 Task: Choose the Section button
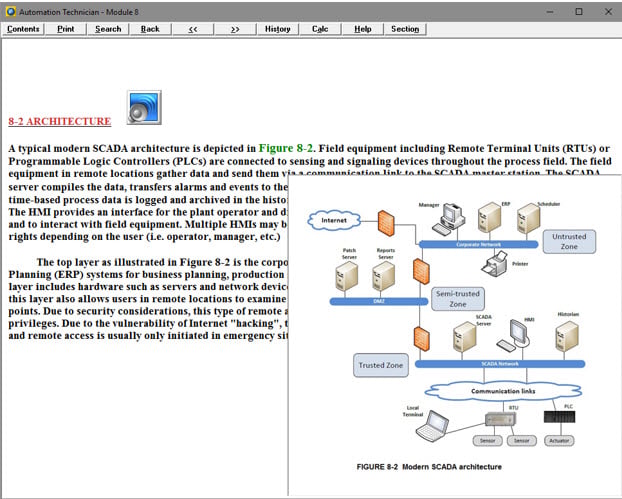(404, 29)
